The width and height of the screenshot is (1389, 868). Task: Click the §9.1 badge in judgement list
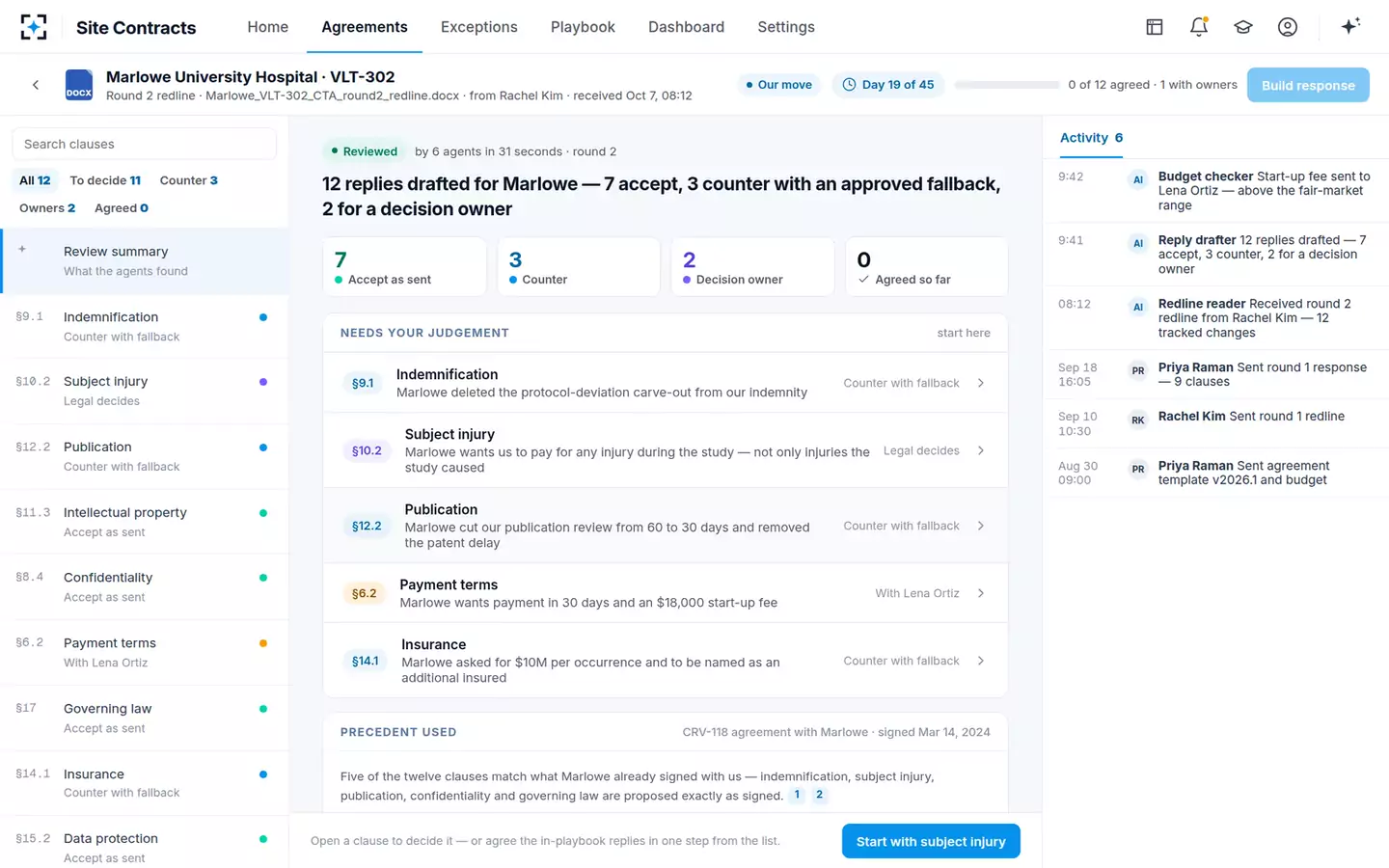tap(363, 383)
